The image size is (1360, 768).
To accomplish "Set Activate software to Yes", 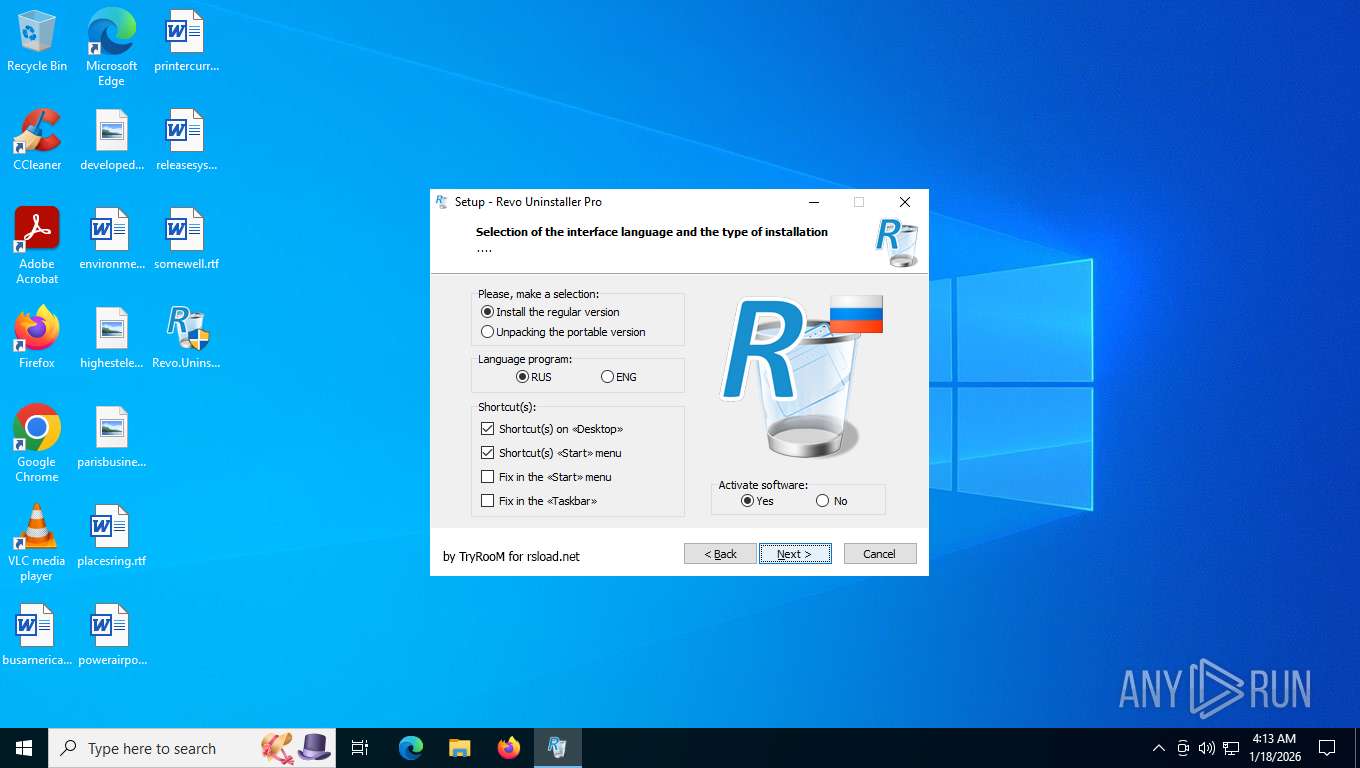I will (757, 501).
